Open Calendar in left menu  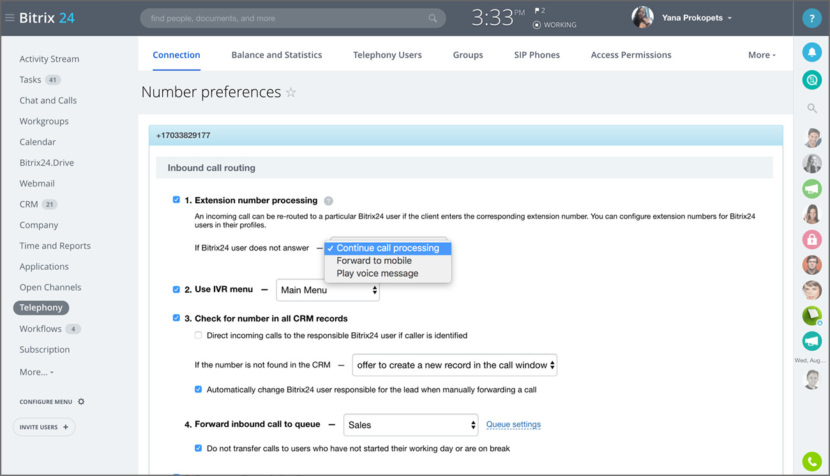(37, 142)
